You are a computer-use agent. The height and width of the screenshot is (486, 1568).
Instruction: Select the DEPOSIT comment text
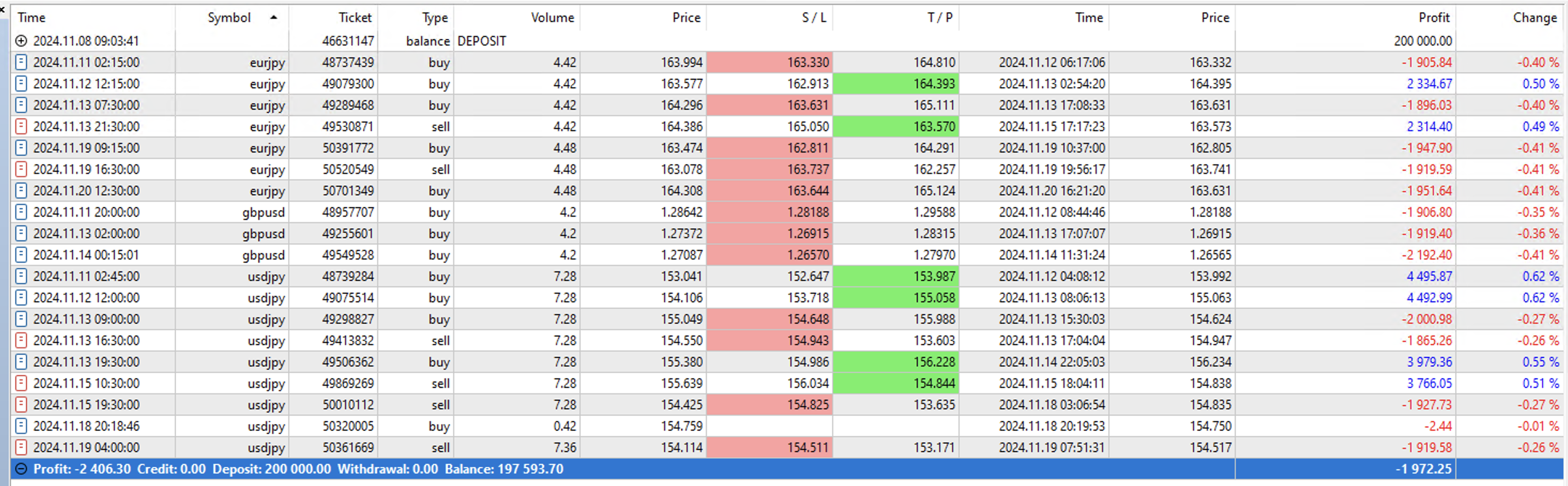(481, 41)
